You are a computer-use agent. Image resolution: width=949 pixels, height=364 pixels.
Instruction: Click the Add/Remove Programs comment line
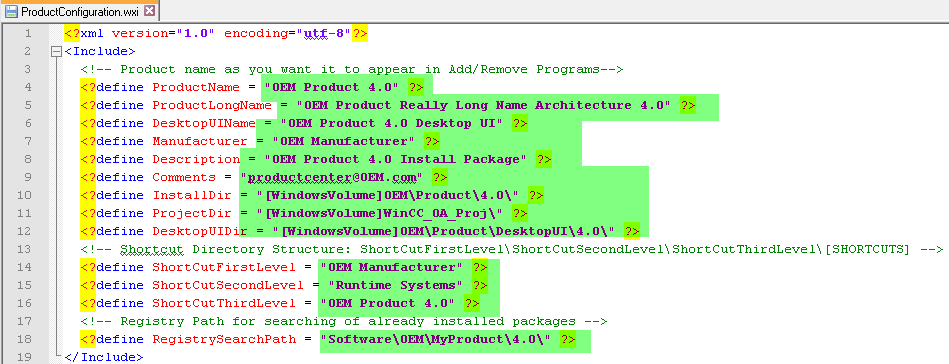352,70
